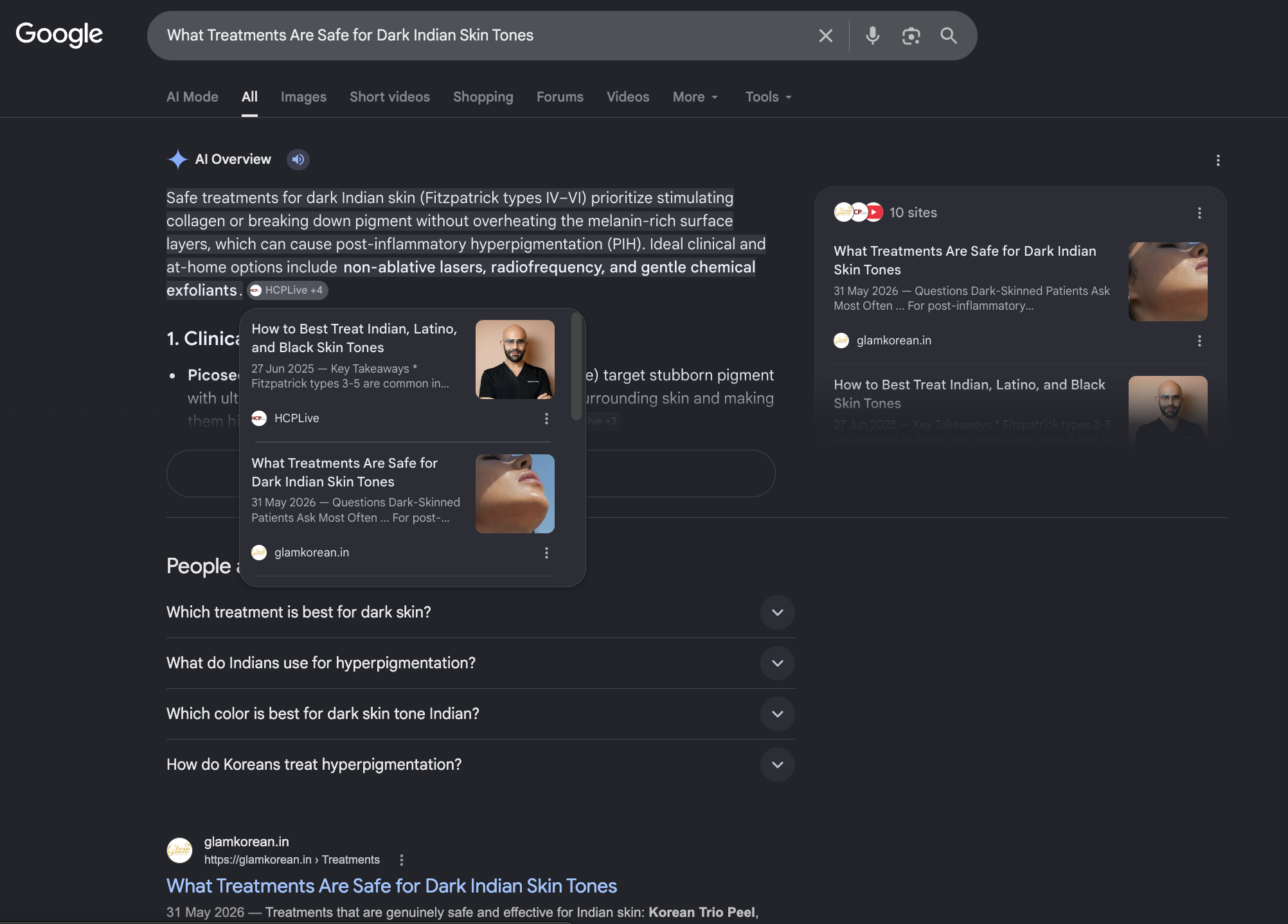Screen dimensions: 1288x924
Task: Click the magnifying glass search icon
Action: [949, 35]
